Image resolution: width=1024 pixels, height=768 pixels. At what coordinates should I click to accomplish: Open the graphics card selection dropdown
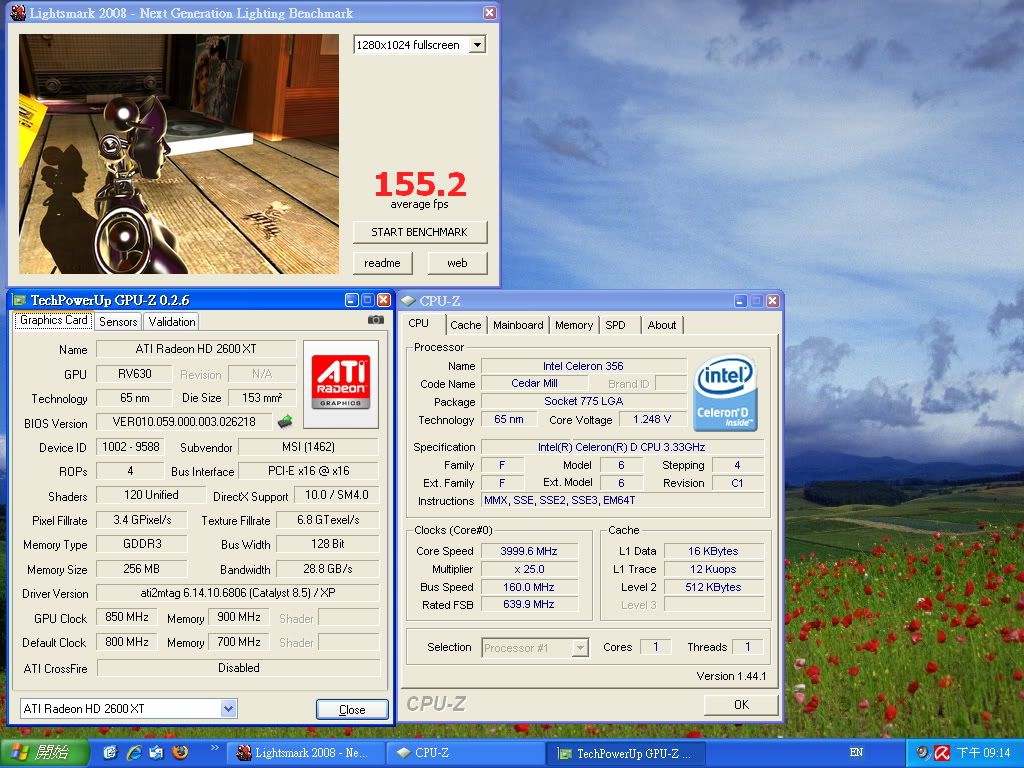pos(228,709)
